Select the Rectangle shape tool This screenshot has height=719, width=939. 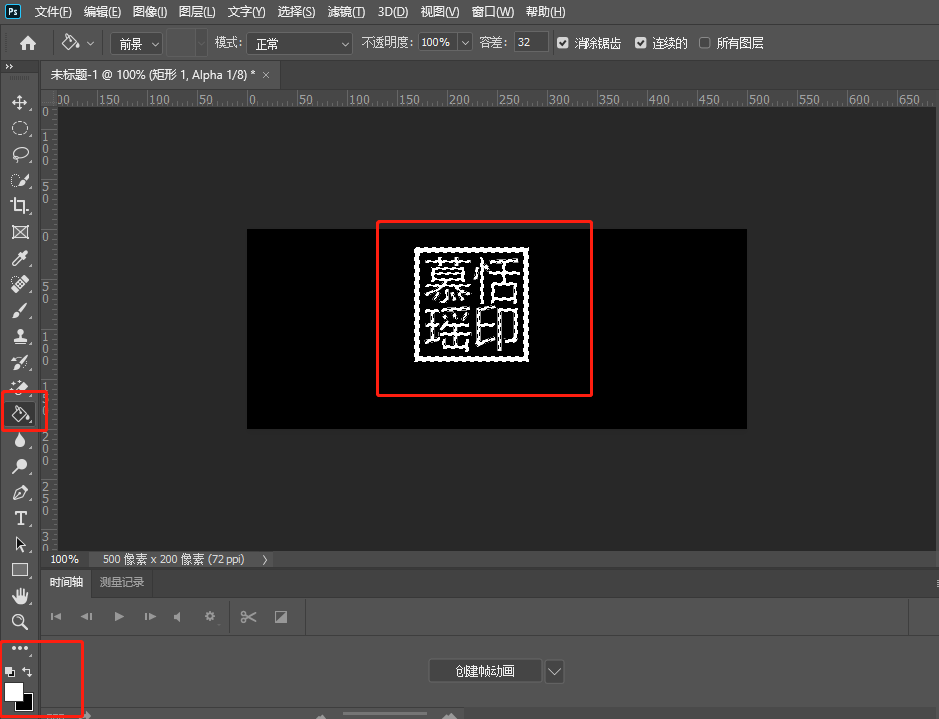tap(20, 570)
